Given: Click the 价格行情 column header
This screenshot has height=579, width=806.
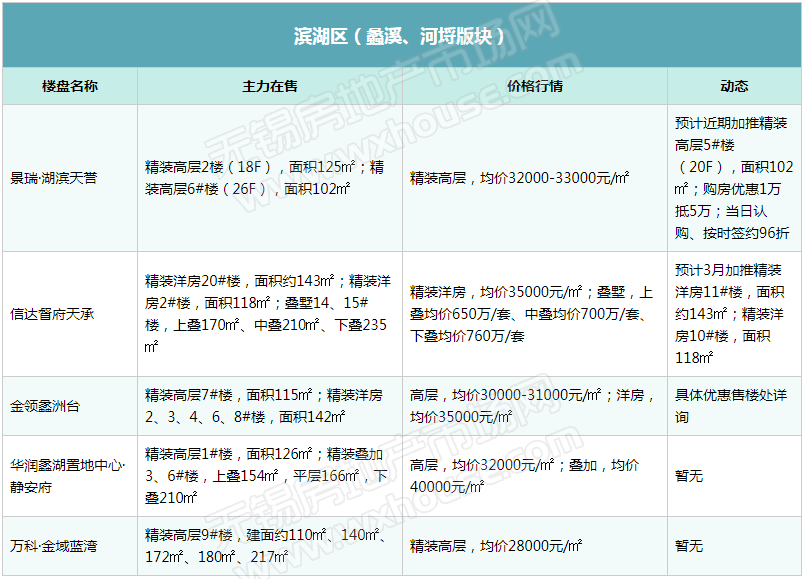Looking at the screenshot, I should [x=535, y=86].
